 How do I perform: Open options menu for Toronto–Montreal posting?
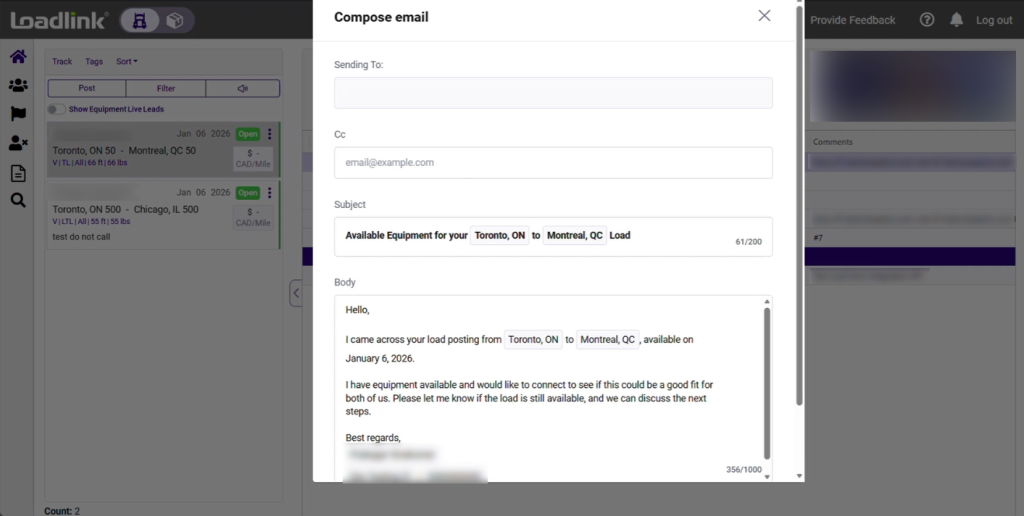pos(270,135)
